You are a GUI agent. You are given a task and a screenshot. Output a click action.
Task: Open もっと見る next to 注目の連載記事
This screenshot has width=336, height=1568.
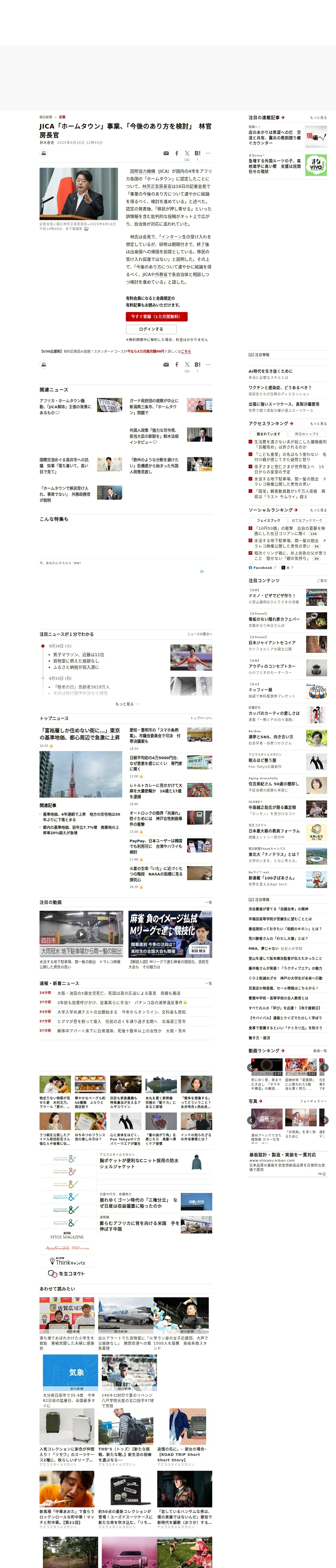click(x=318, y=118)
